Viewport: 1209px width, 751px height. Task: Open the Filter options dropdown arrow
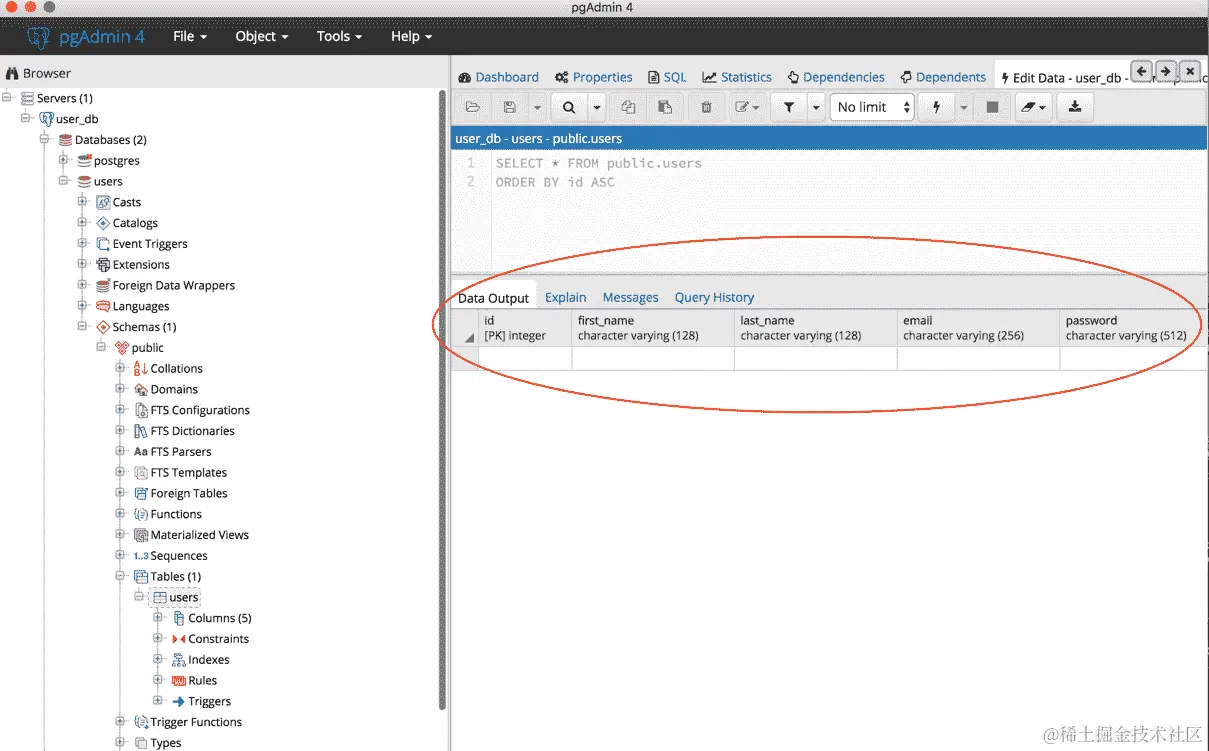click(816, 107)
